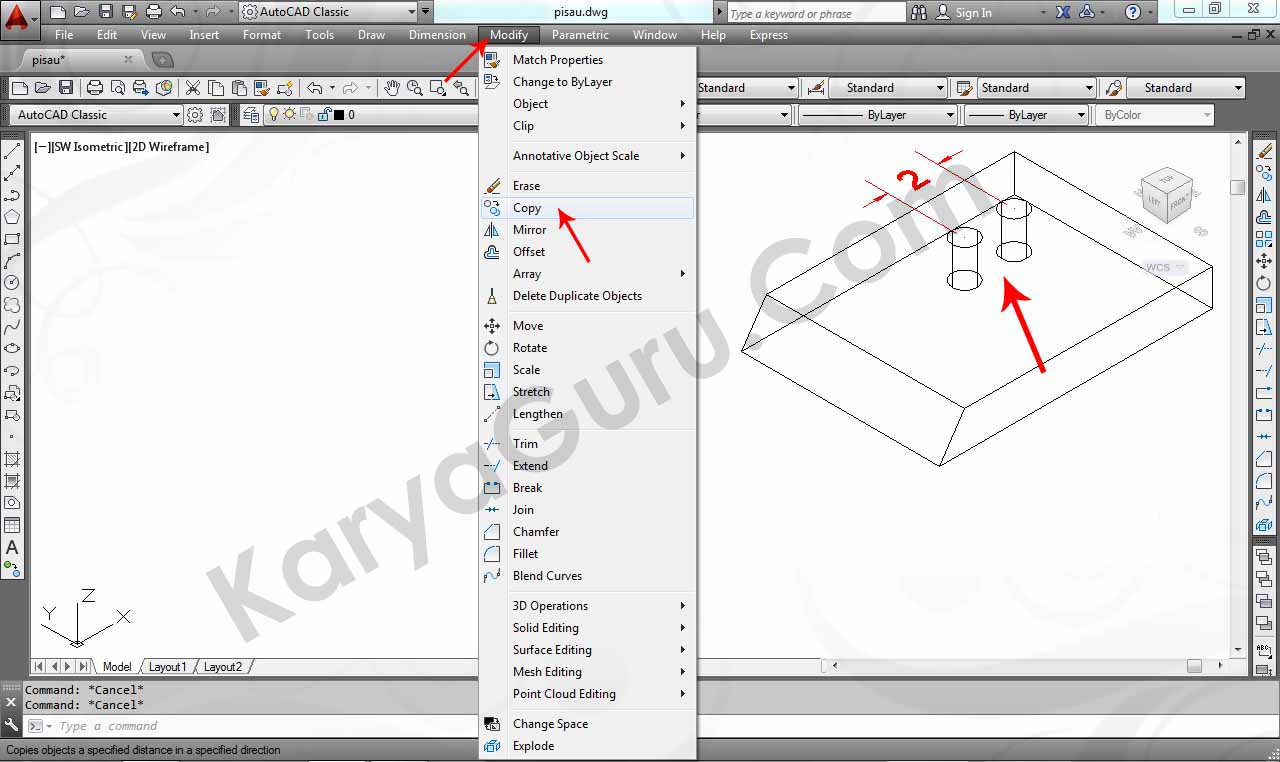Viewport: 1280px width, 762px height.
Task: Click the command line input field
Action: 400,726
